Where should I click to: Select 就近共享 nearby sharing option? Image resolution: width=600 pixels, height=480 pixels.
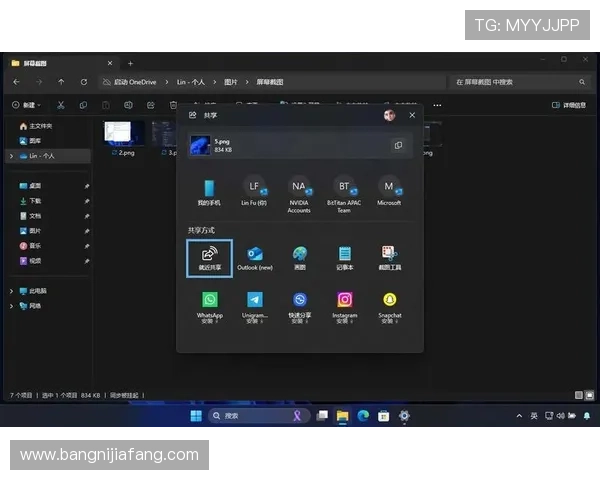tap(209, 257)
